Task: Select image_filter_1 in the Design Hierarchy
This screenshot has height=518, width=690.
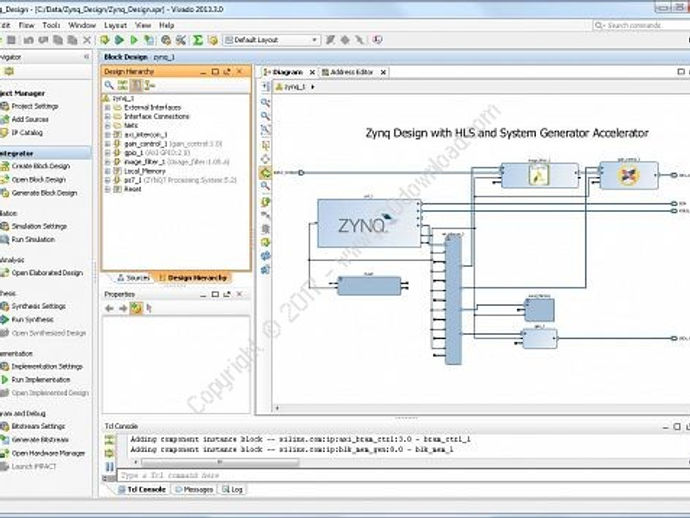Action: [144, 162]
